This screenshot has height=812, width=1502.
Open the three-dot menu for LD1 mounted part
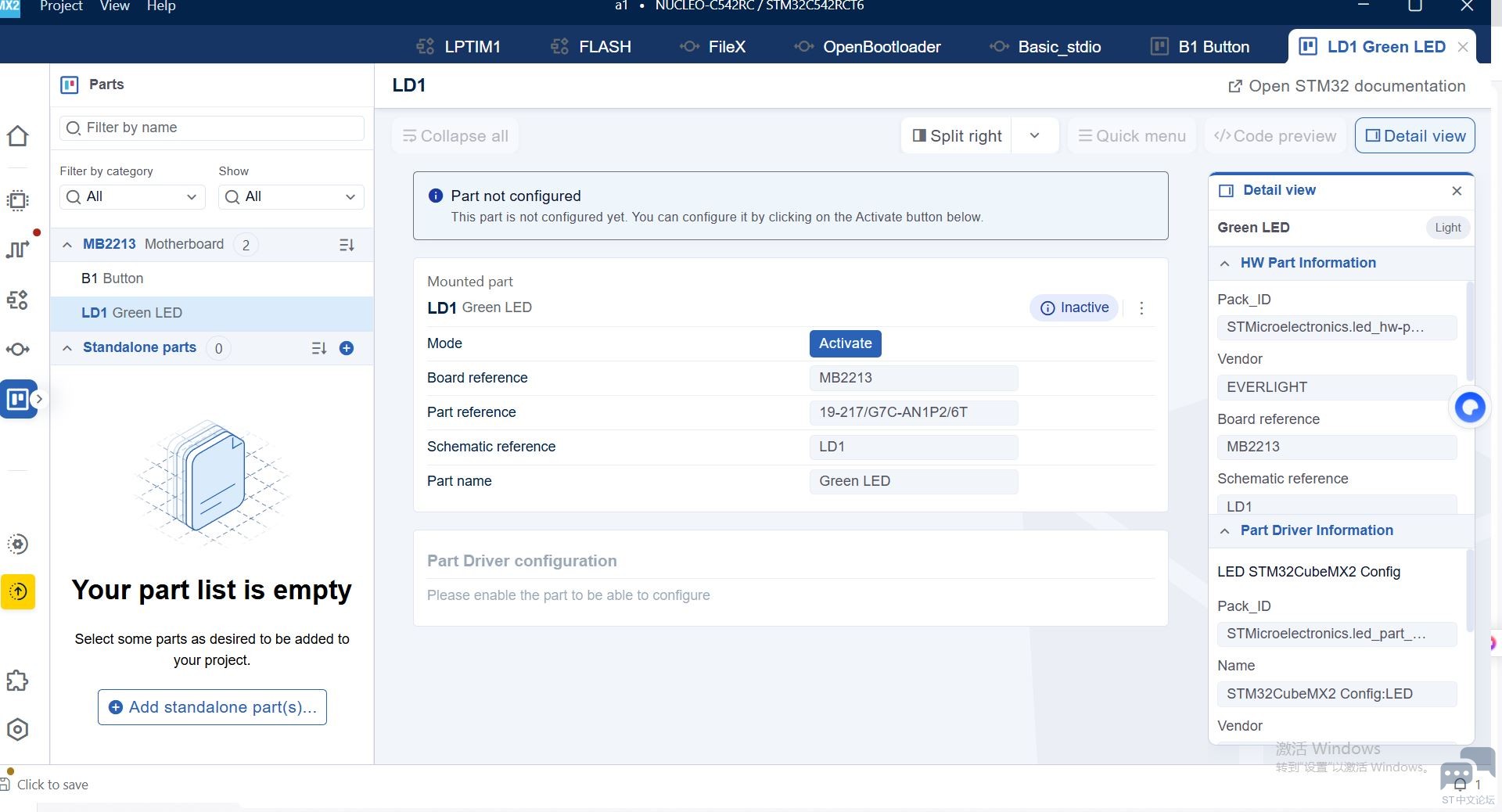pos(1141,308)
